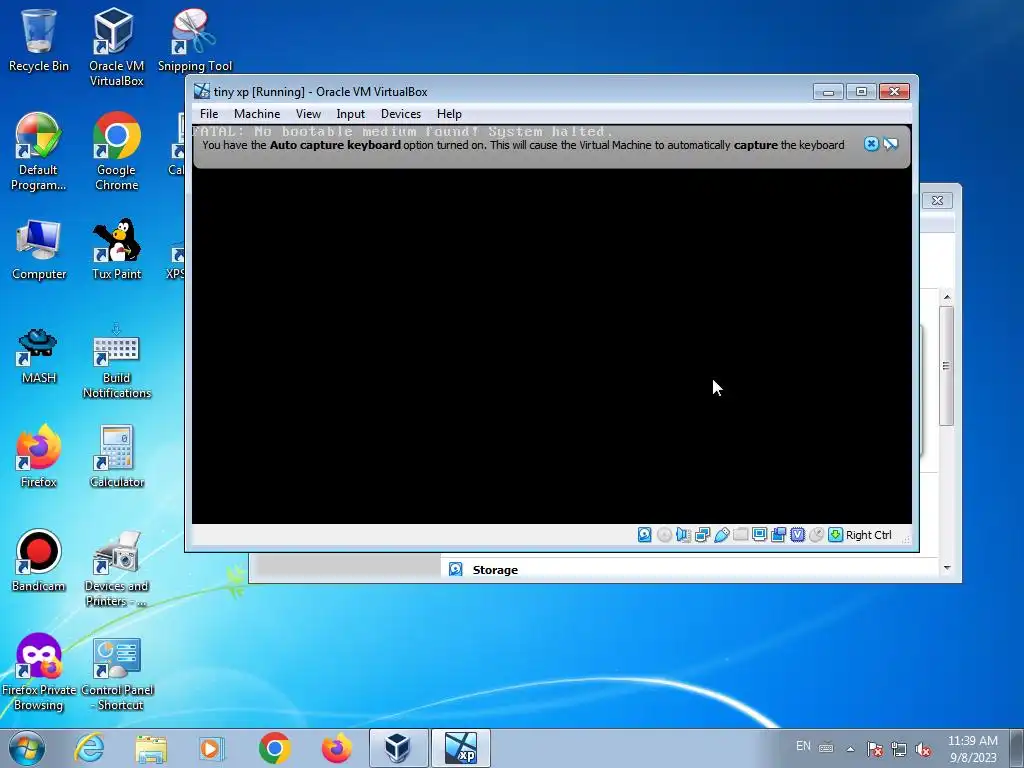Click the Storage disk icon in Manager window
The width and height of the screenshot is (1024, 768).
click(x=456, y=569)
